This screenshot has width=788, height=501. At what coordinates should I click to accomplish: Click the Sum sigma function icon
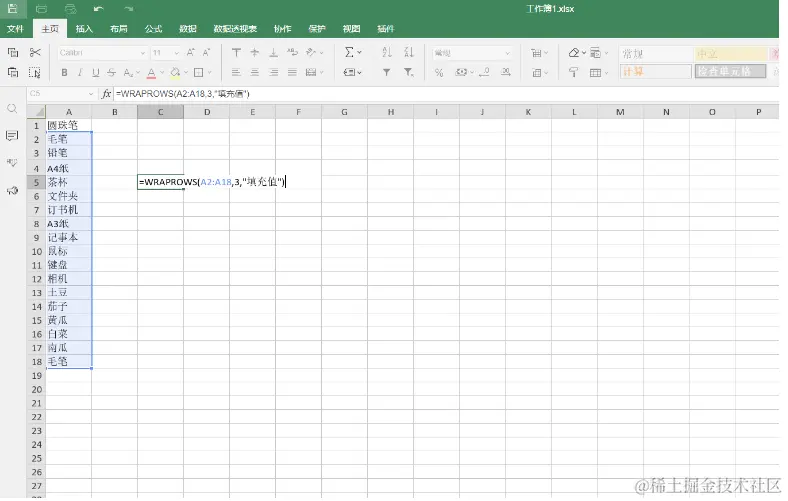pyautogui.click(x=349, y=52)
